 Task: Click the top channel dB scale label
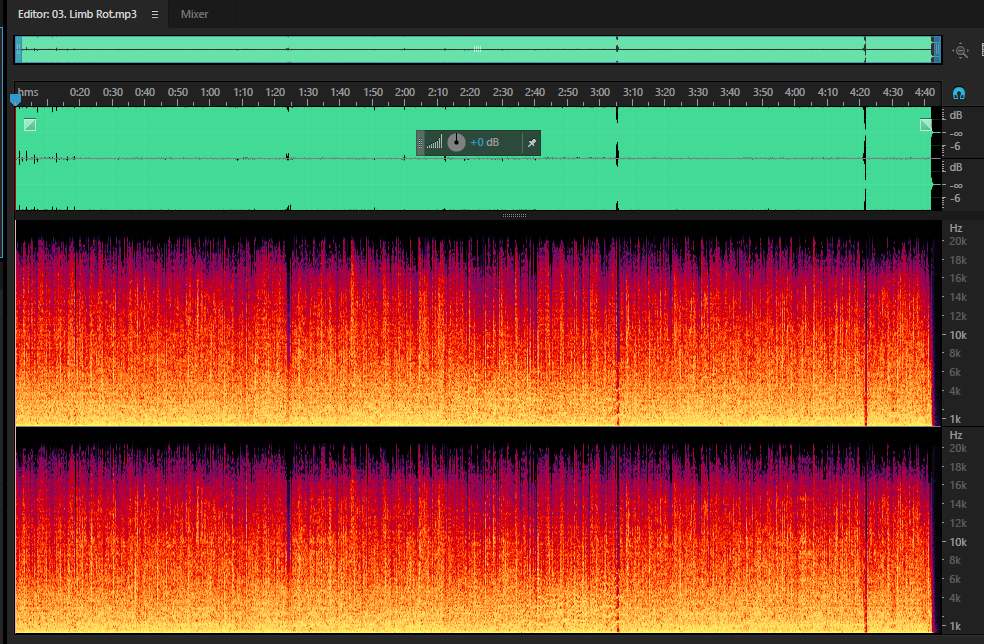pos(956,115)
